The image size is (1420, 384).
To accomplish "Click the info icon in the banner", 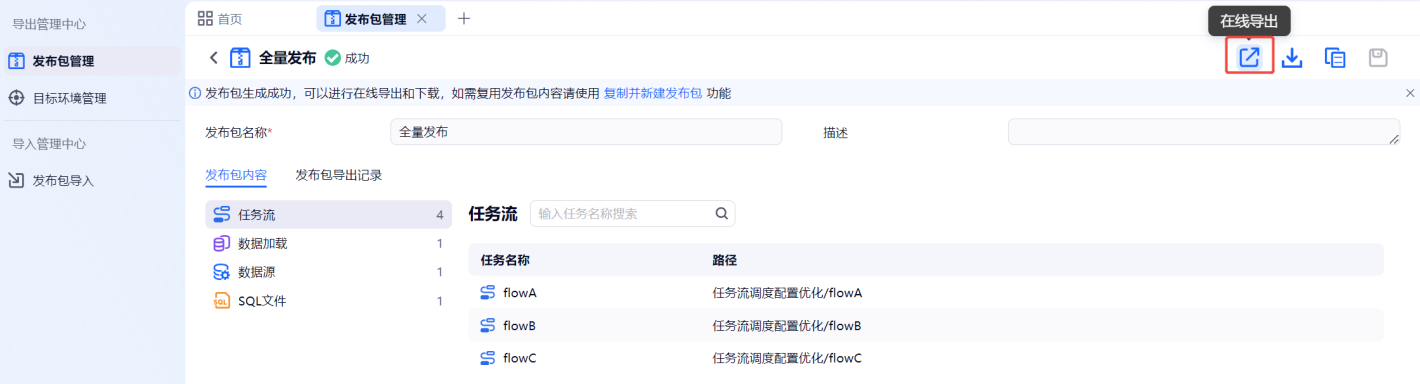I will click(196, 93).
